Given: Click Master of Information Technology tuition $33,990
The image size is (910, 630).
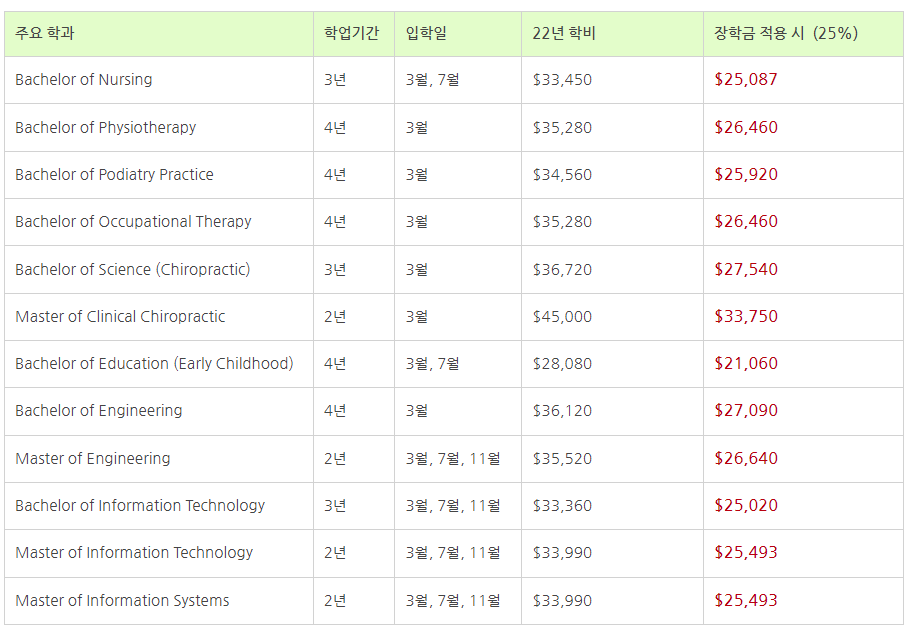Looking at the screenshot, I should pos(562,553).
